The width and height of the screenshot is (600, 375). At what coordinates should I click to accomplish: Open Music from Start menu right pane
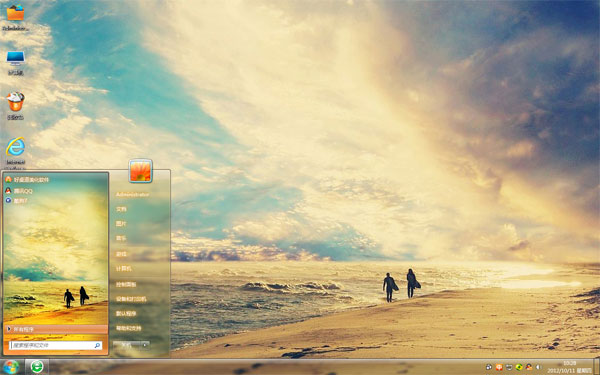(121, 238)
